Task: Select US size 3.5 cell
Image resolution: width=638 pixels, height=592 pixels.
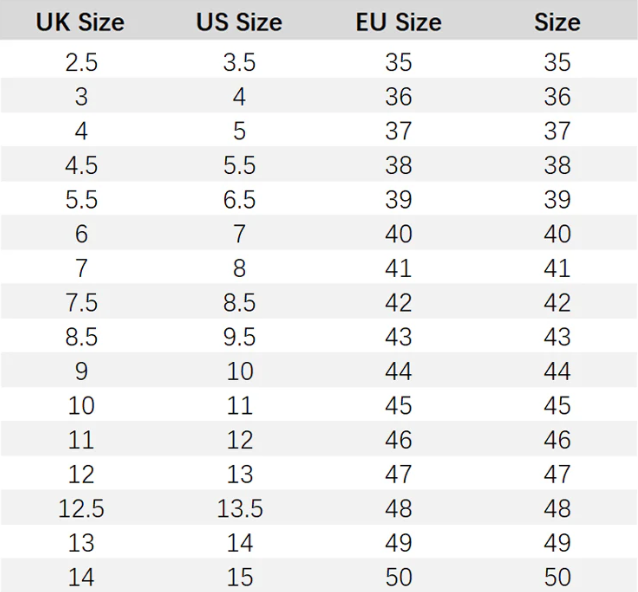Action: (239, 62)
